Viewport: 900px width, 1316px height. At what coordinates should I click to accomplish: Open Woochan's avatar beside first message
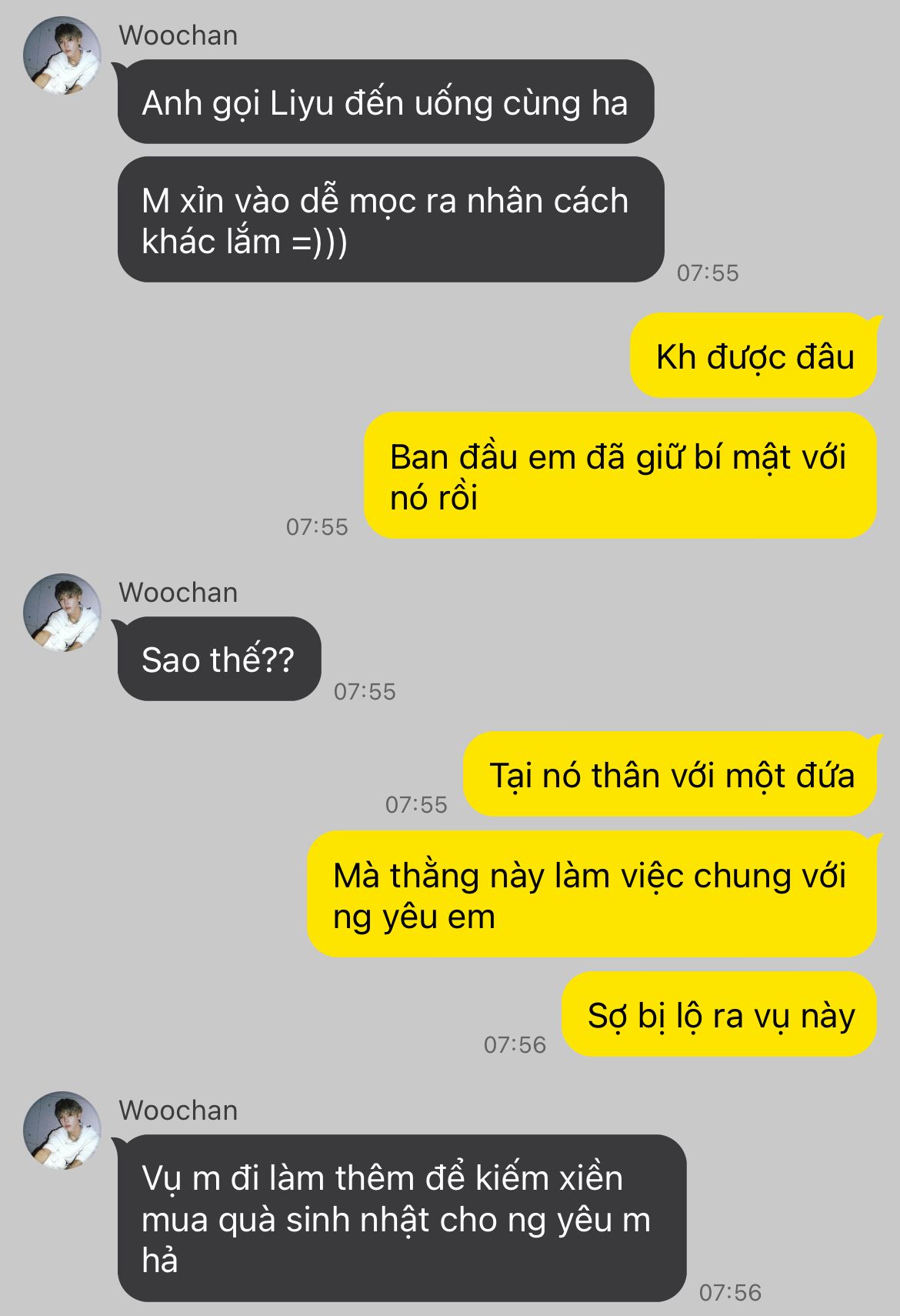tap(62, 55)
